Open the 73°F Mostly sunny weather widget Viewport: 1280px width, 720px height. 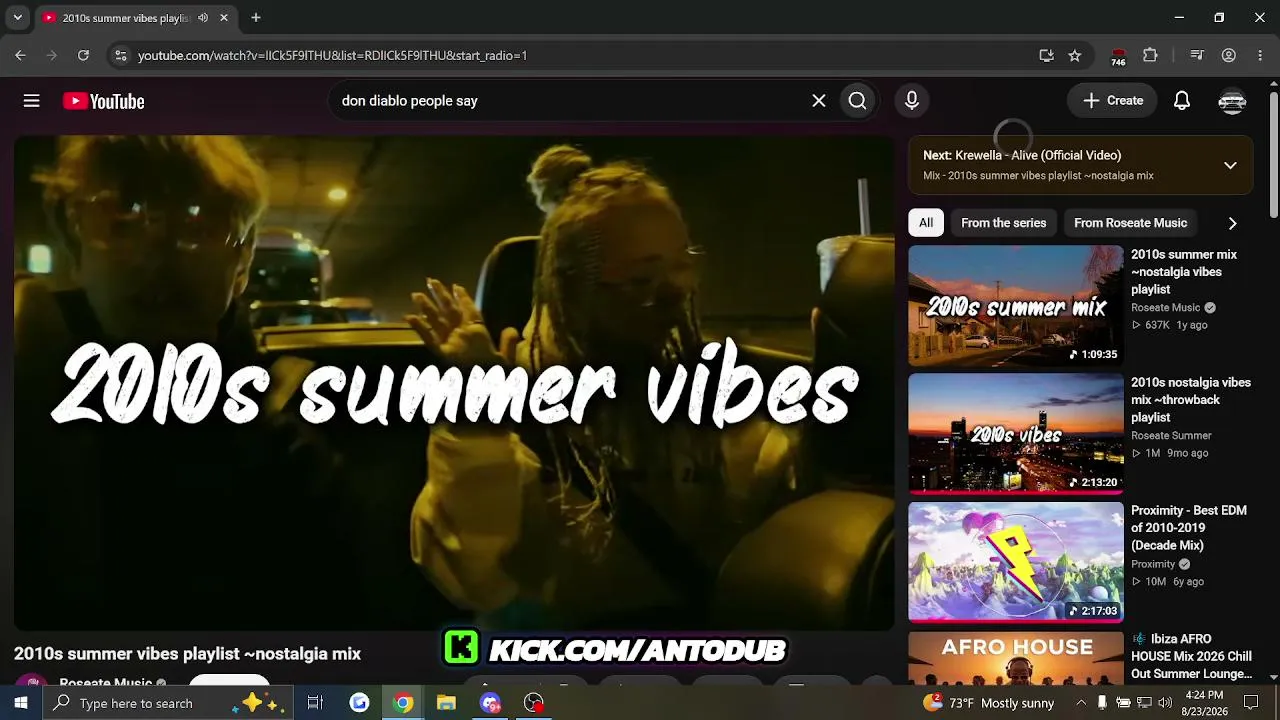(x=988, y=703)
